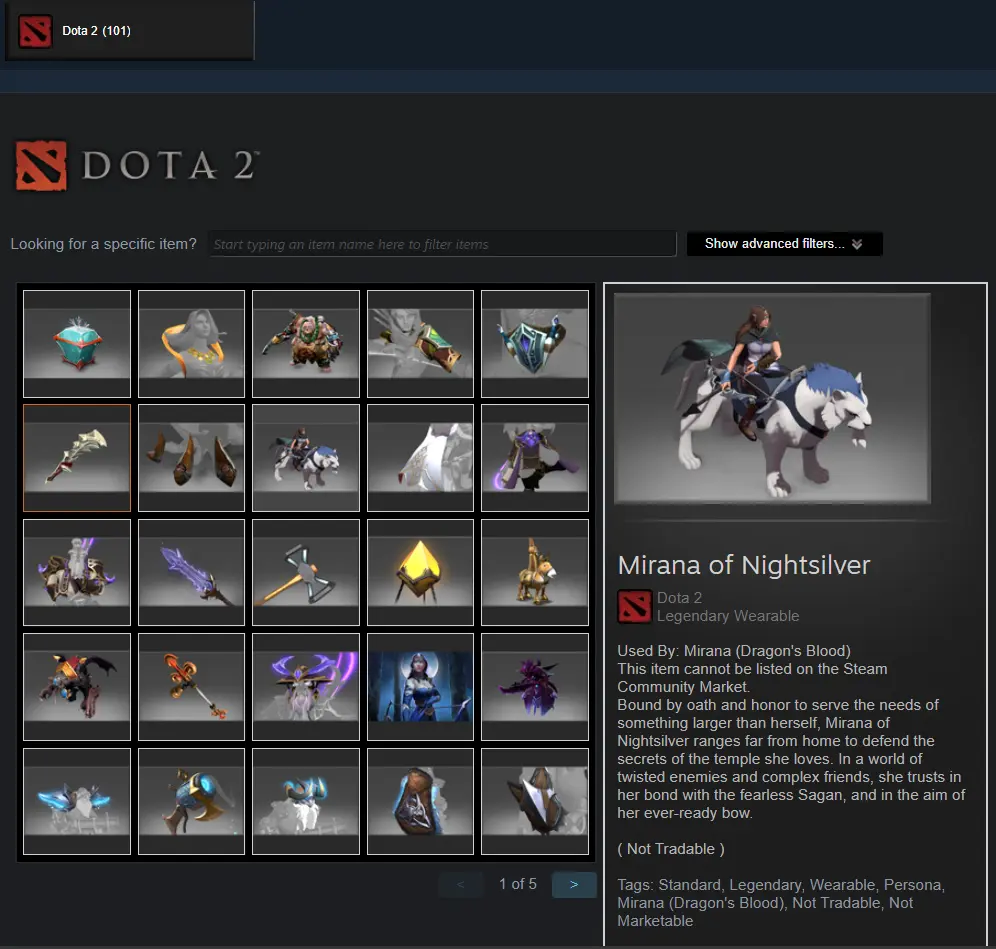Select the purple horned armor set item

tap(77, 572)
